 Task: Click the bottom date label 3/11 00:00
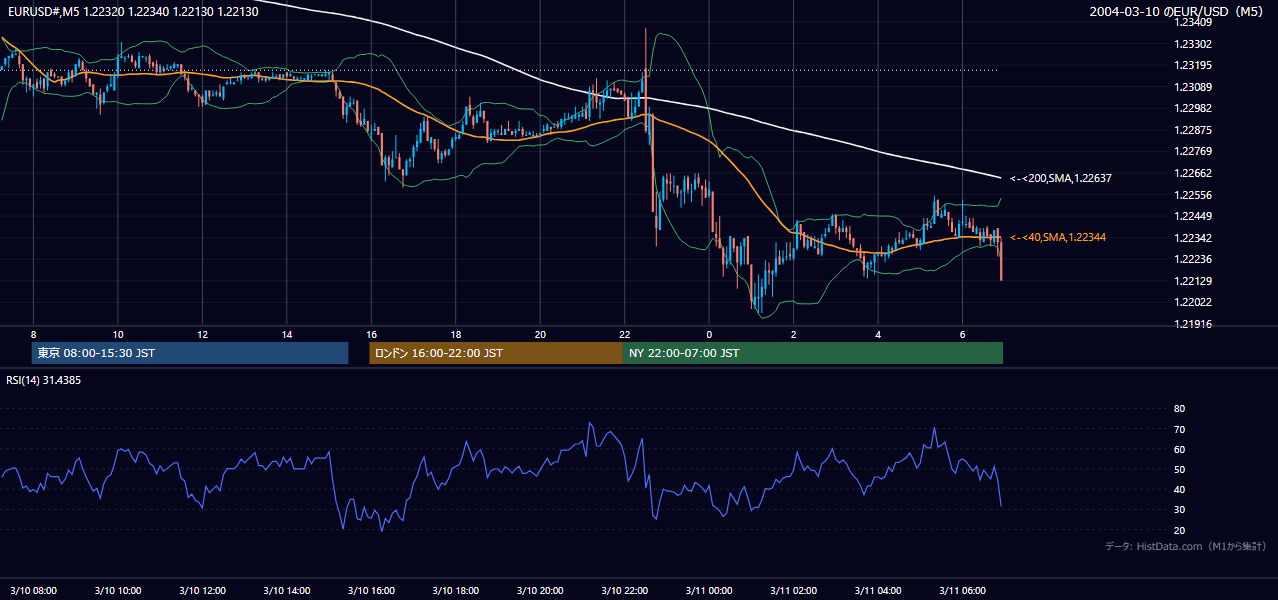tap(709, 590)
